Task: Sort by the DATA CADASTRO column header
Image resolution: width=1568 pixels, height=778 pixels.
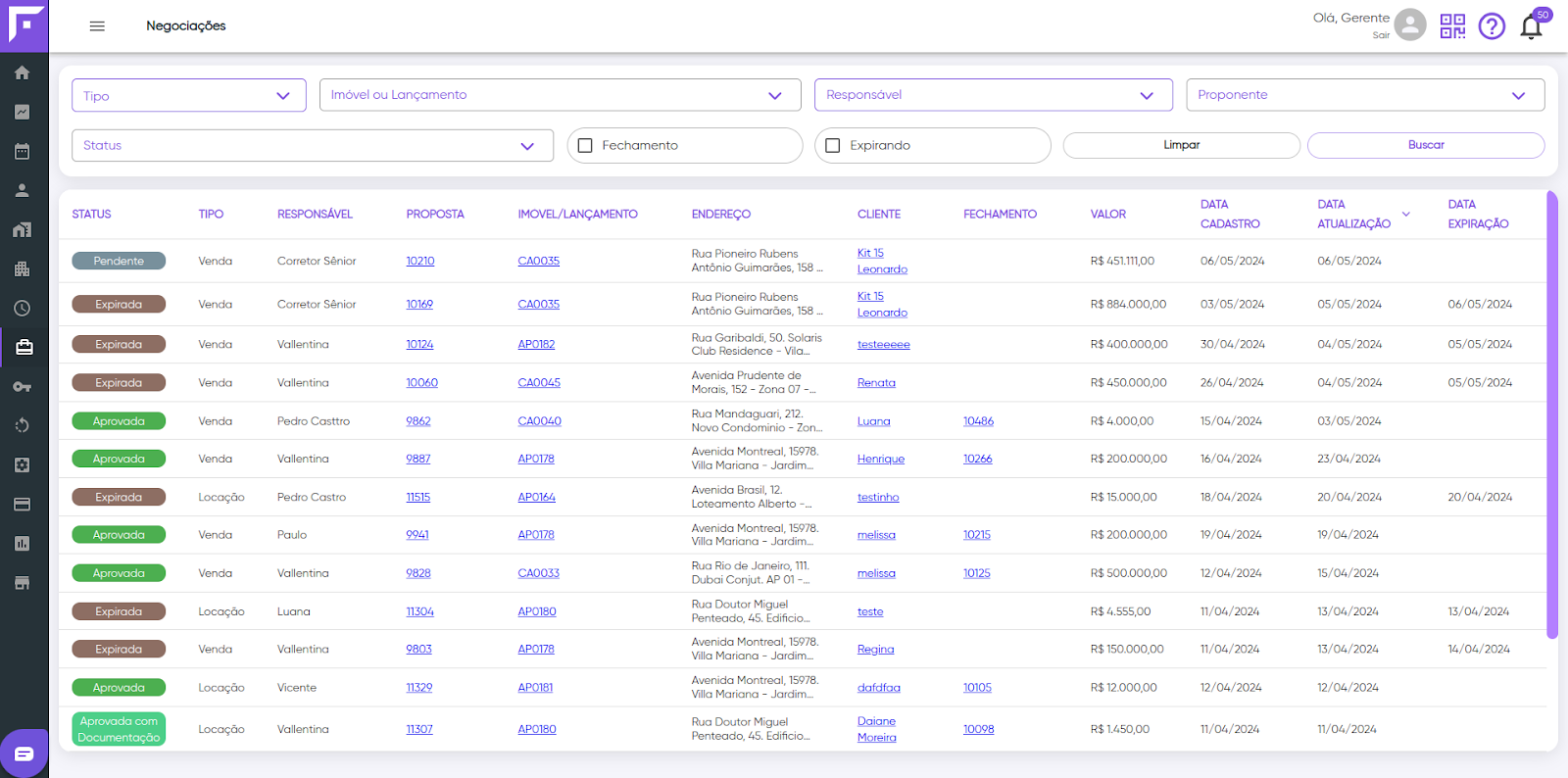Action: [1230, 214]
